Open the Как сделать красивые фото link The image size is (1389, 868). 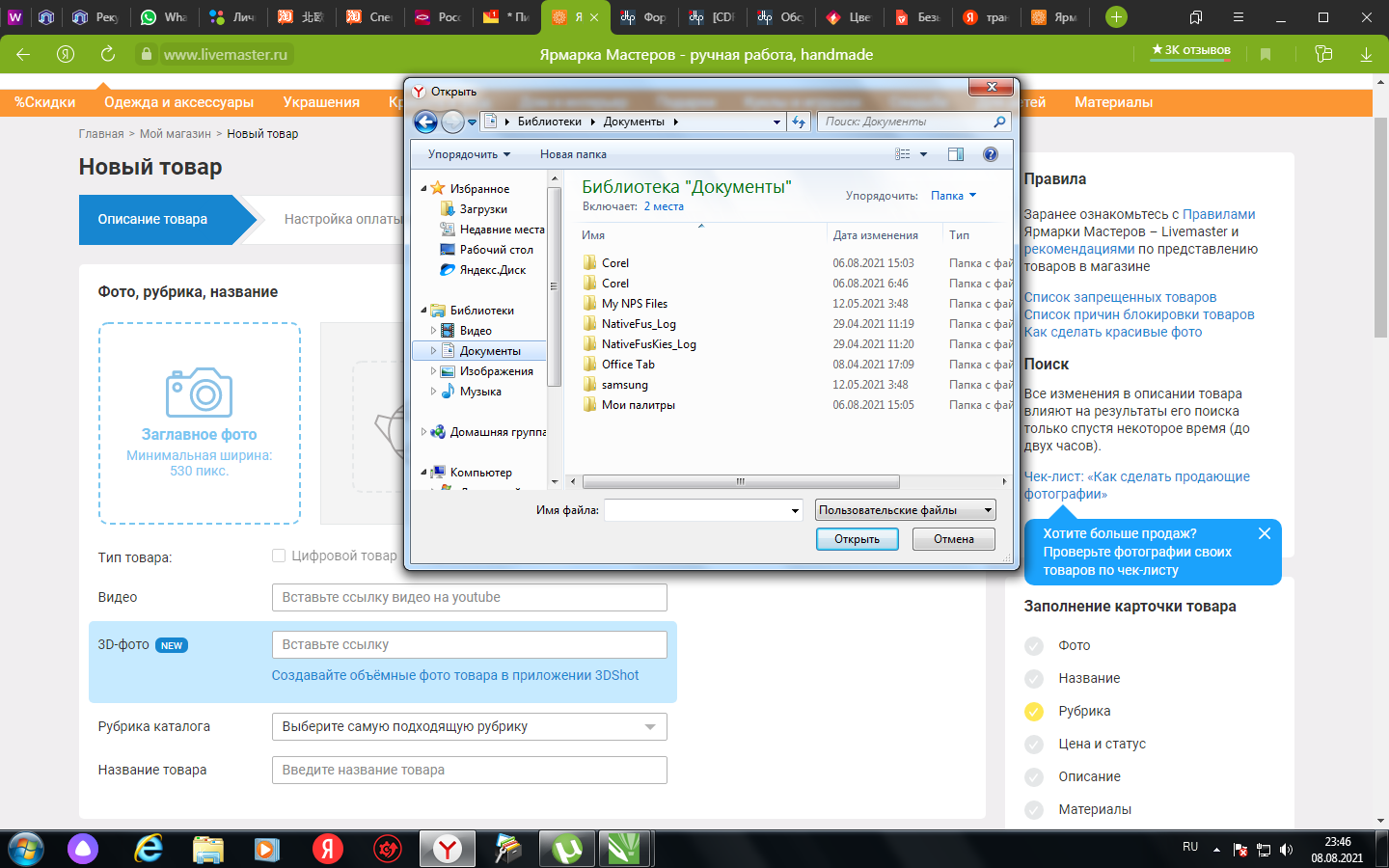1113,333
